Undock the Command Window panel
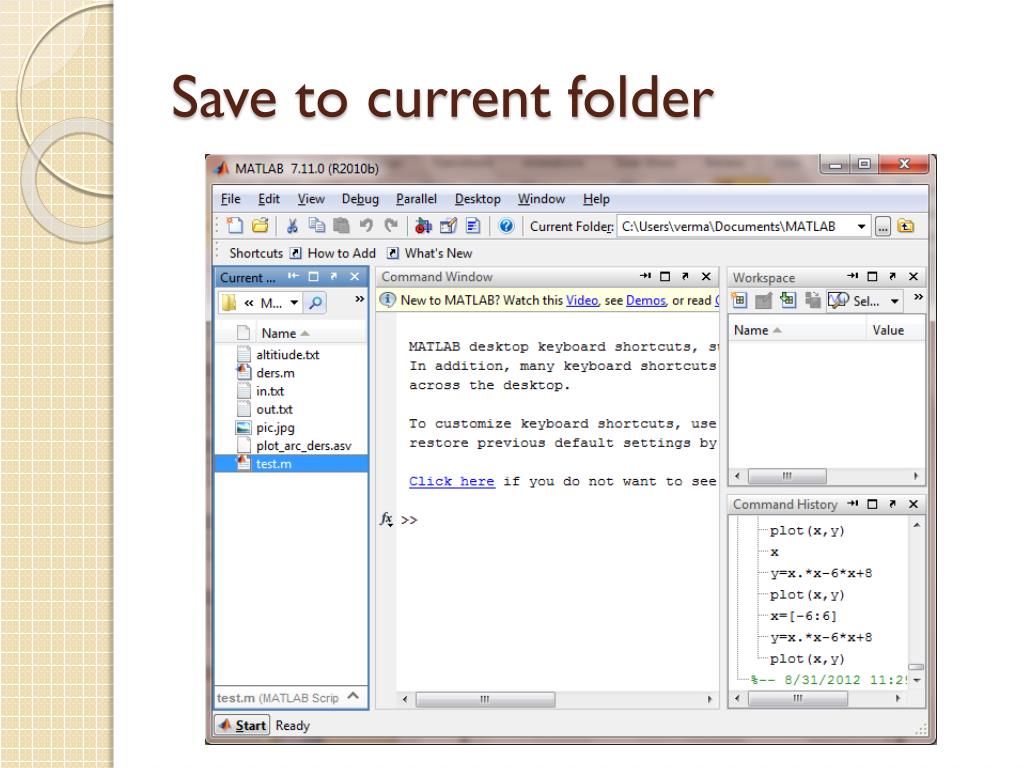1024x768 pixels. [685, 276]
